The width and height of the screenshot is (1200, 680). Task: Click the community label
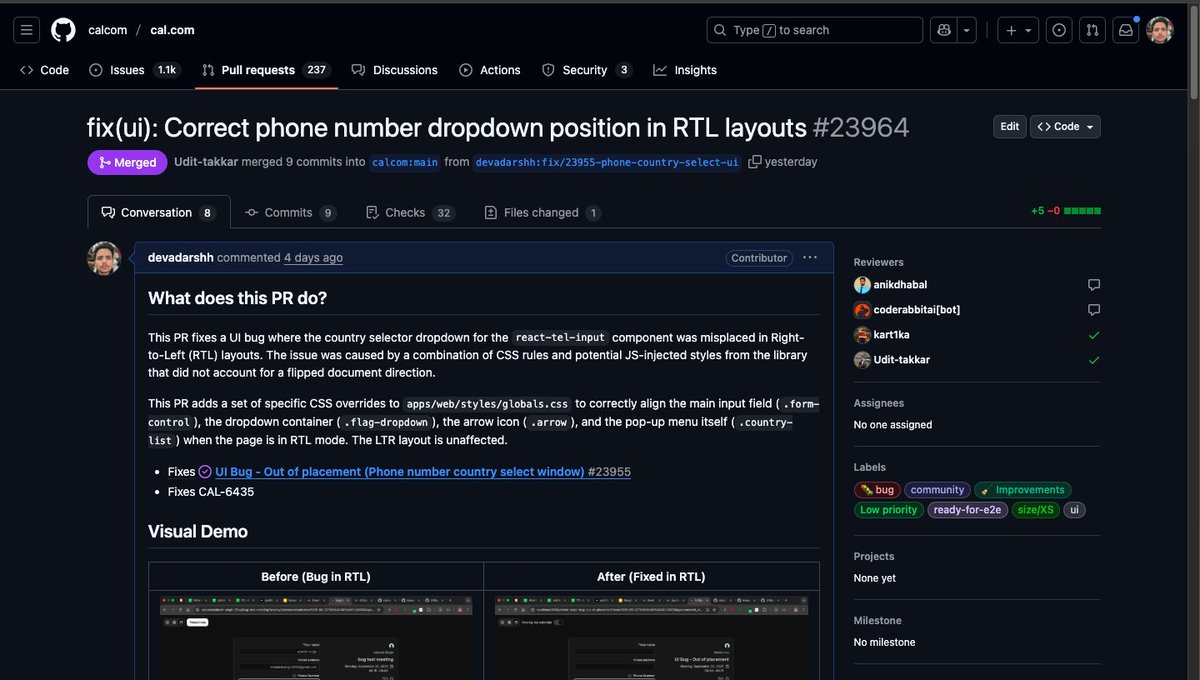tap(937, 490)
